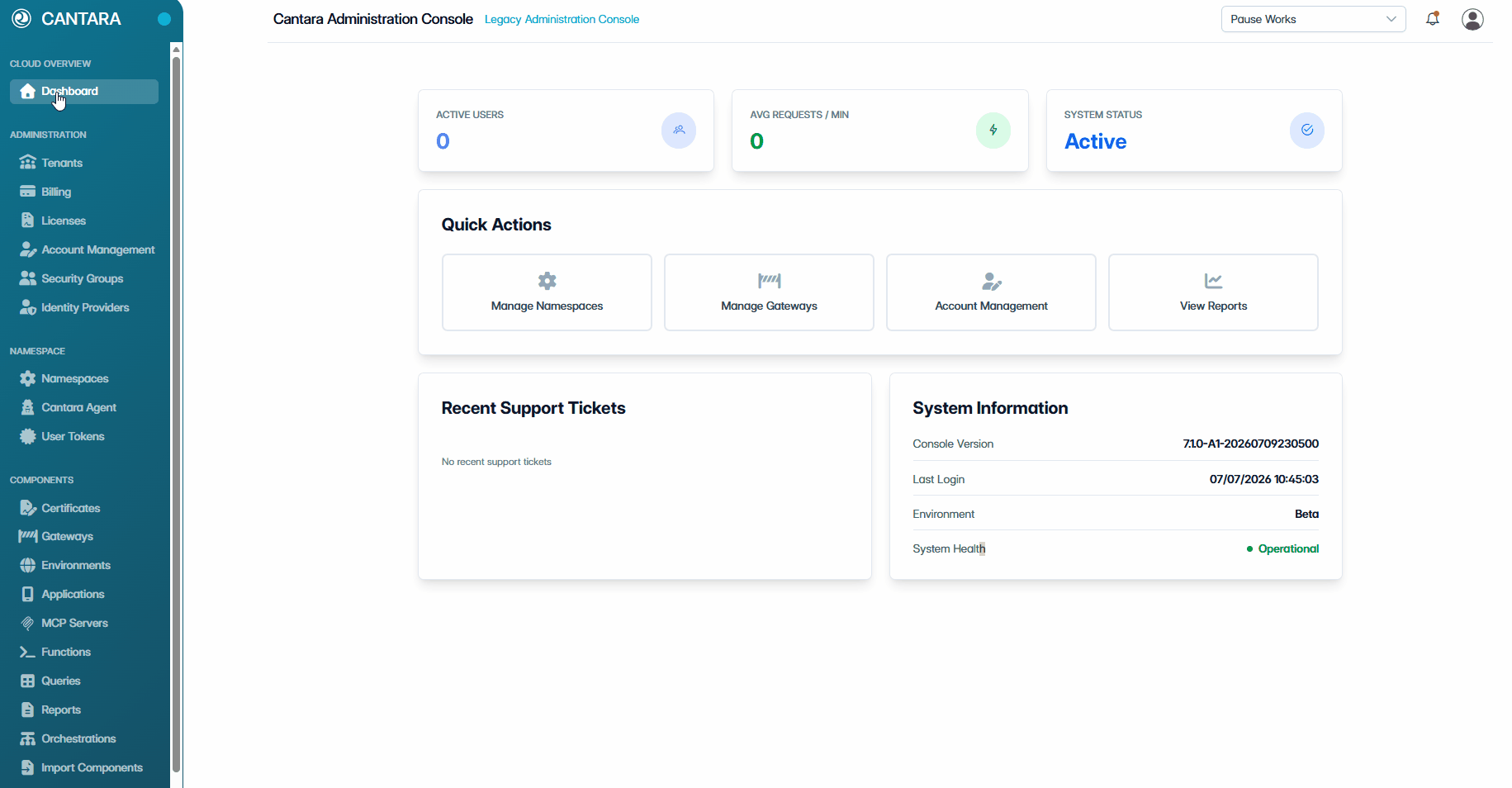The width and height of the screenshot is (1512, 788).
Task: Click the Cantara logo icon
Action: 21,18
